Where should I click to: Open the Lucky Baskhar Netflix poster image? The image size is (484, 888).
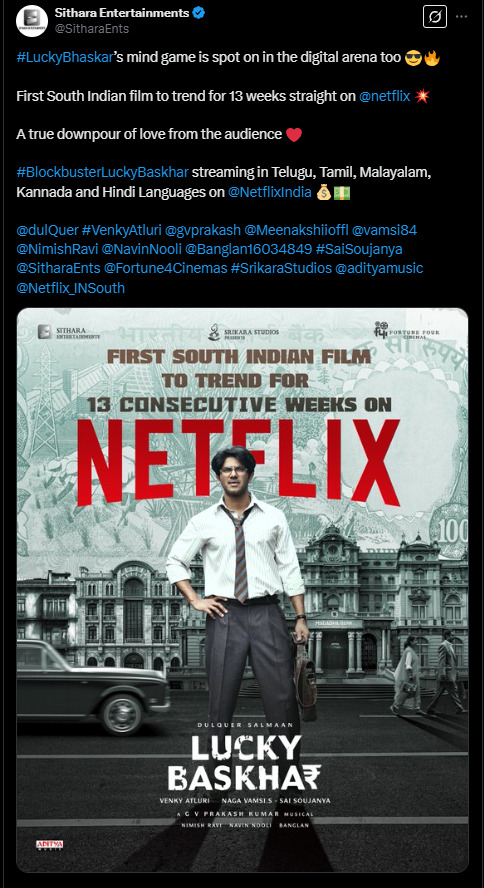(x=242, y=590)
